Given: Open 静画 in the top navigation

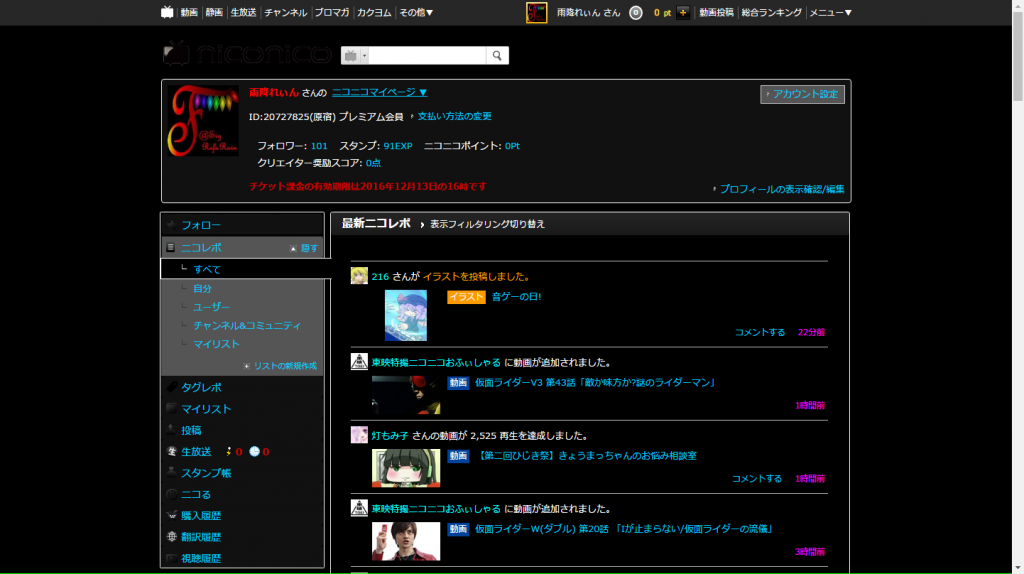Looking at the screenshot, I should [x=214, y=12].
